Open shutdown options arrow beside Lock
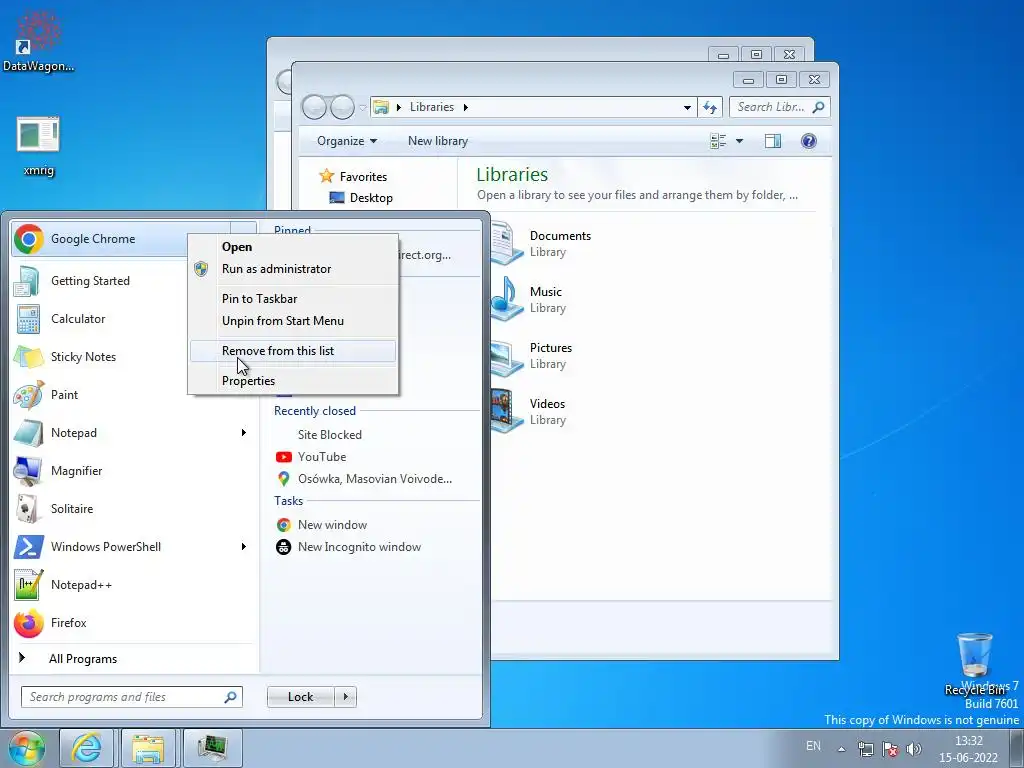Image resolution: width=1024 pixels, height=768 pixels. tap(345, 697)
